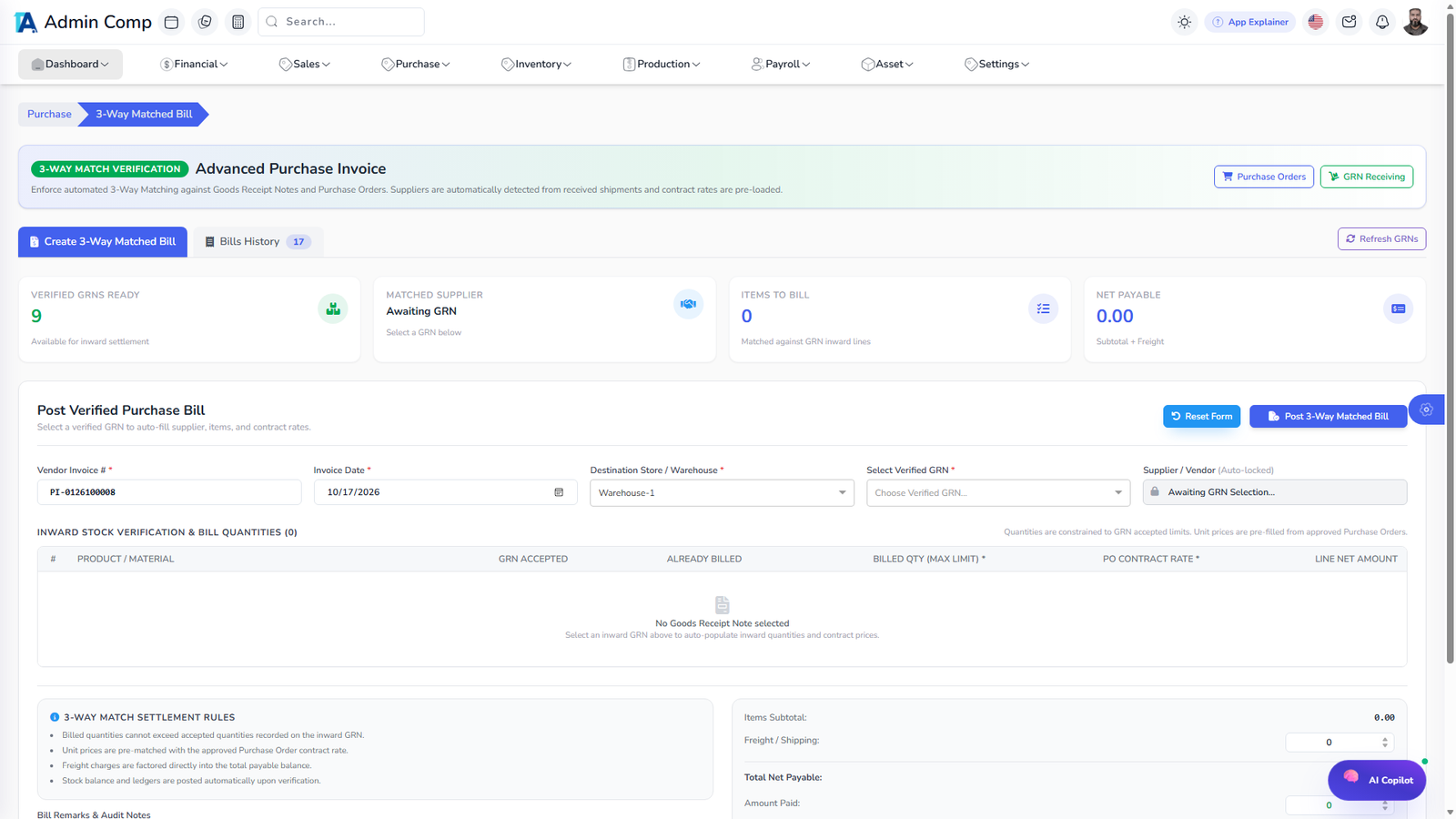This screenshot has height=819, width=1456.
Task: Click Refresh GRNs button
Action: point(1381,238)
